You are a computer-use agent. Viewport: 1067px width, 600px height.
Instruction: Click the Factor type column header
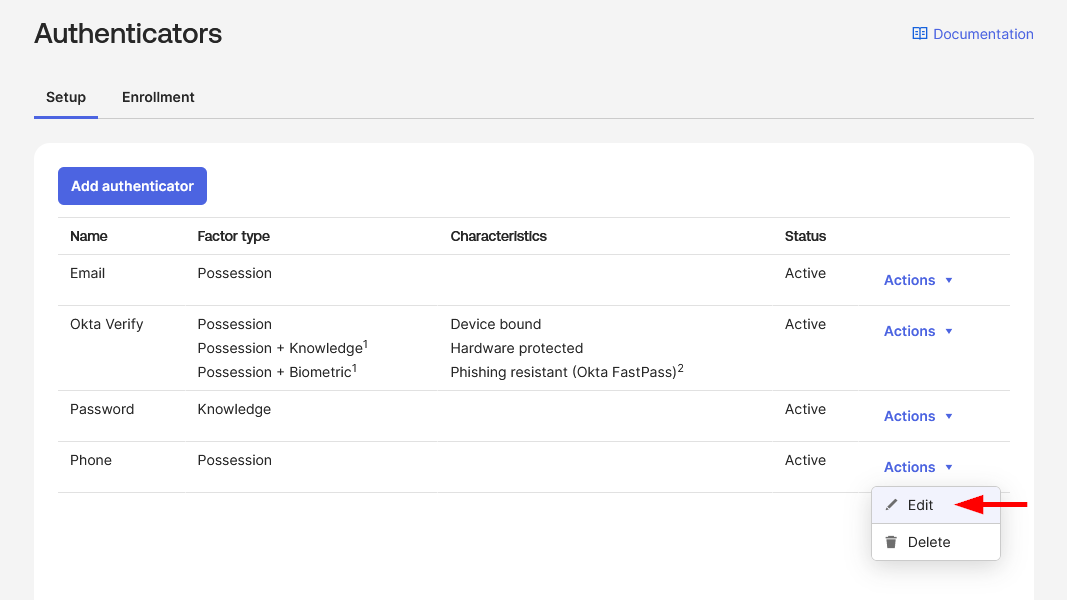pyautogui.click(x=233, y=236)
